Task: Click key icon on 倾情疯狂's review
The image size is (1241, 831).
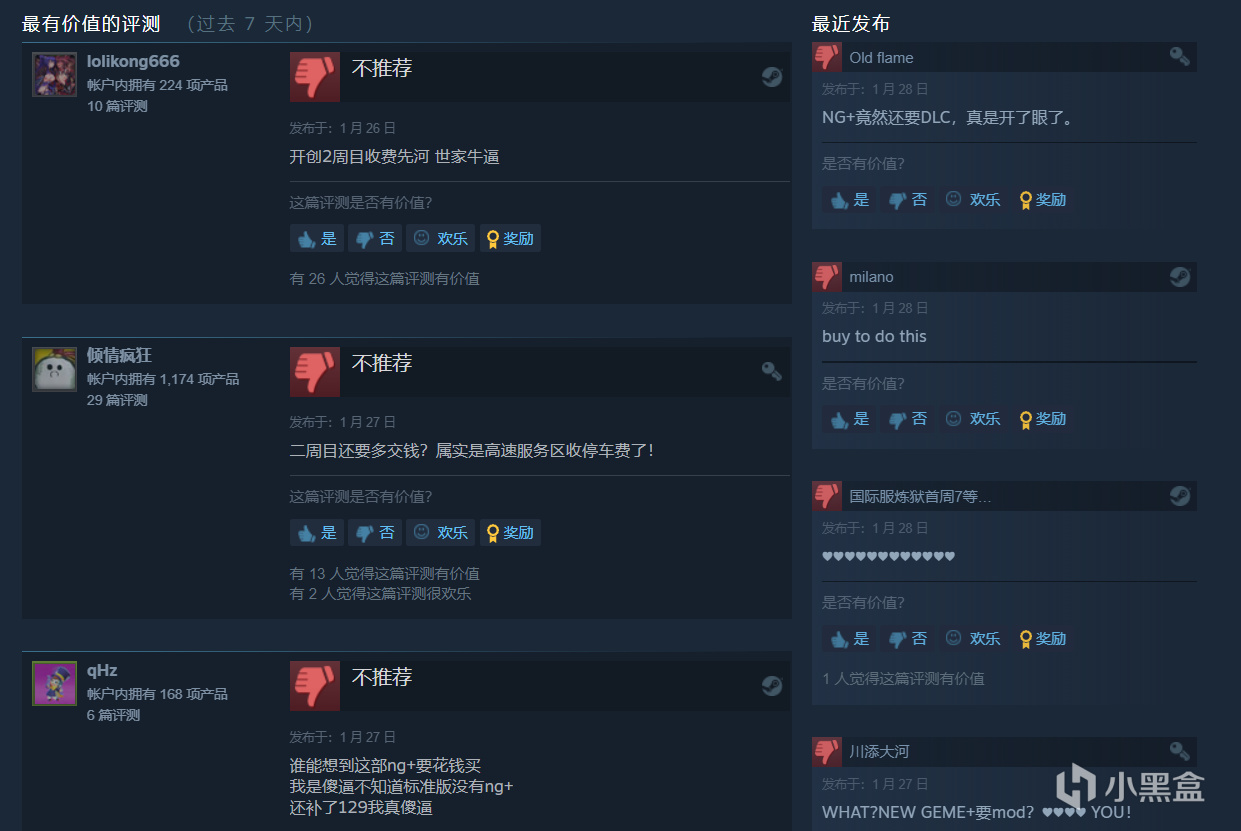Action: click(x=772, y=371)
